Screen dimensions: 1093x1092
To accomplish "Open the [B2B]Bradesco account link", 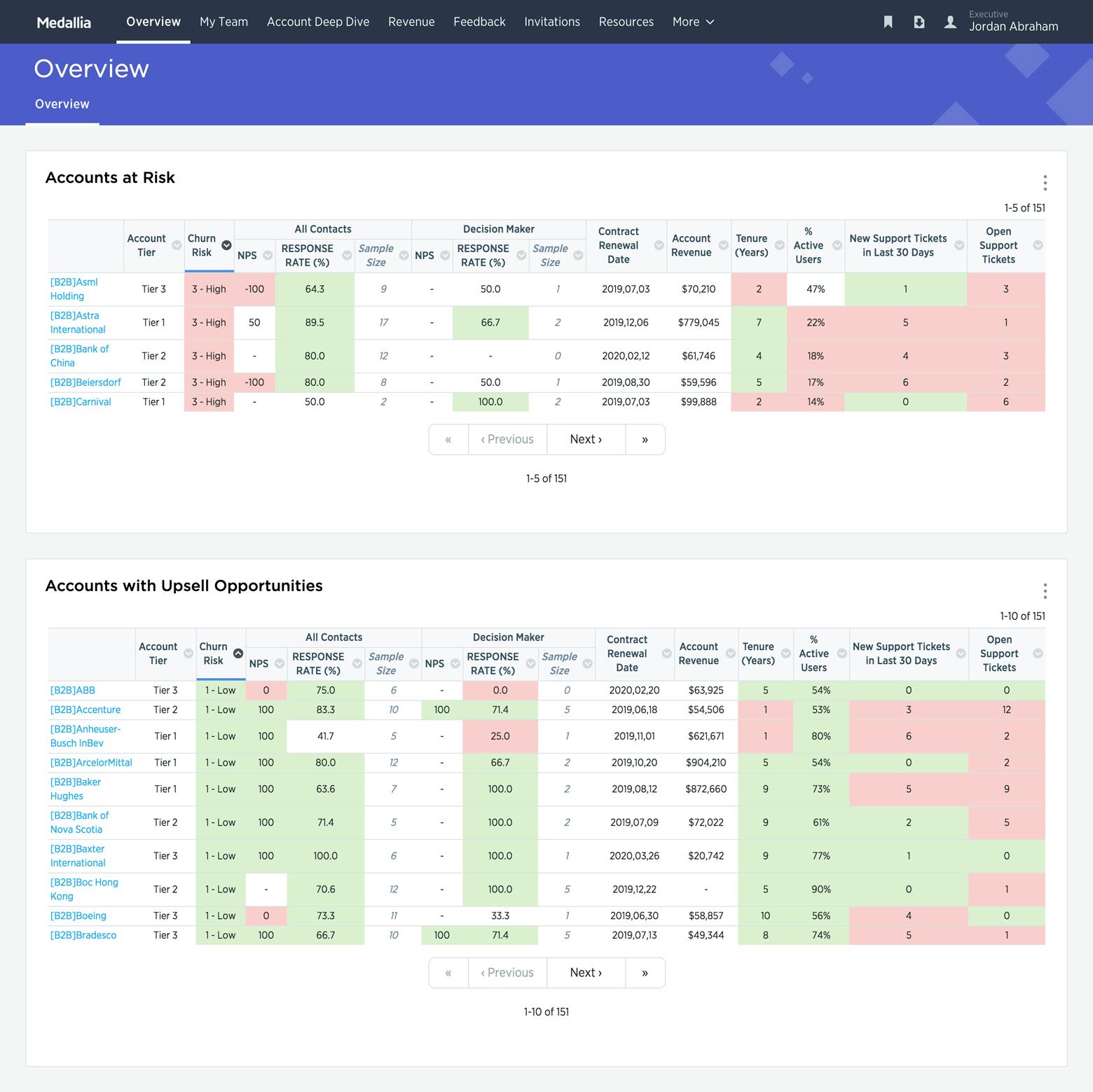I will click(x=83, y=936).
